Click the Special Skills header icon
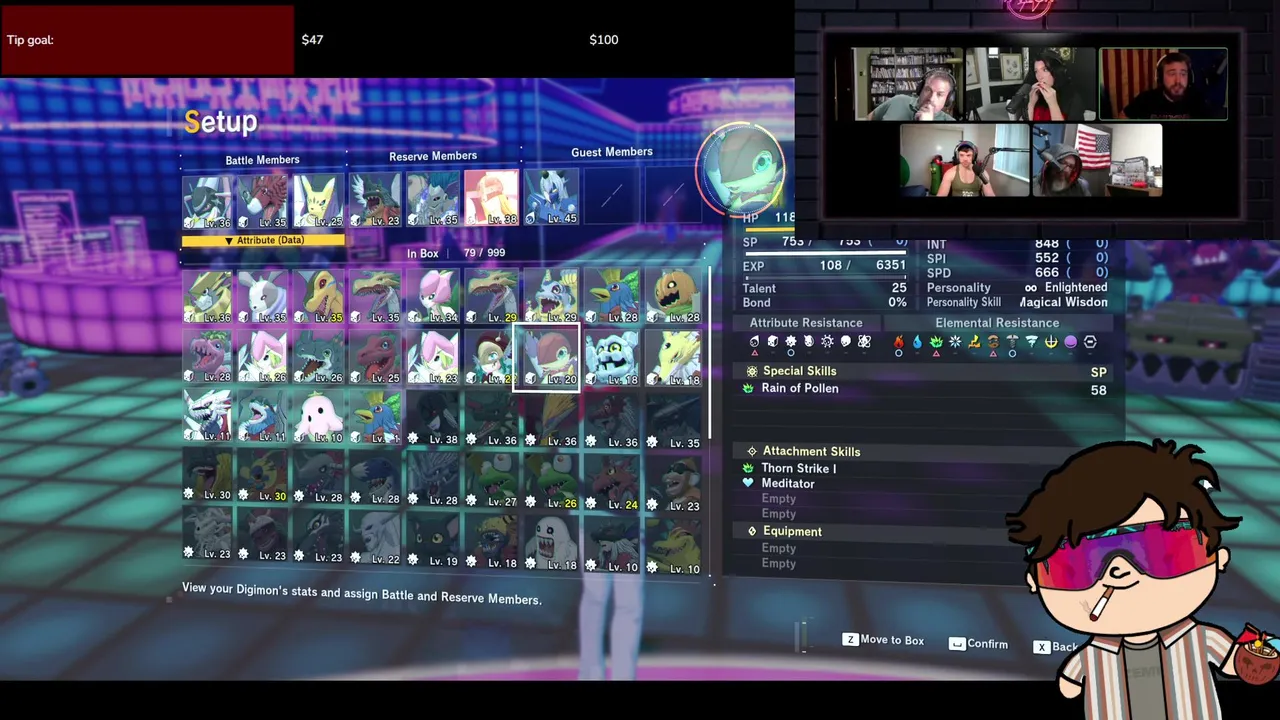The image size is (1280, 720). 751,371
